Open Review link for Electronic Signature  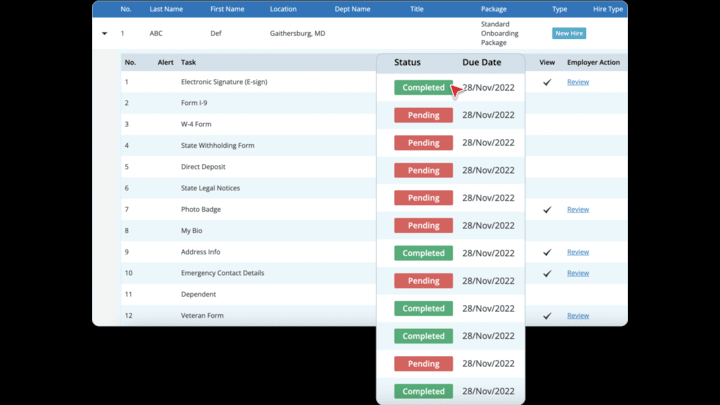click(577, 82)
